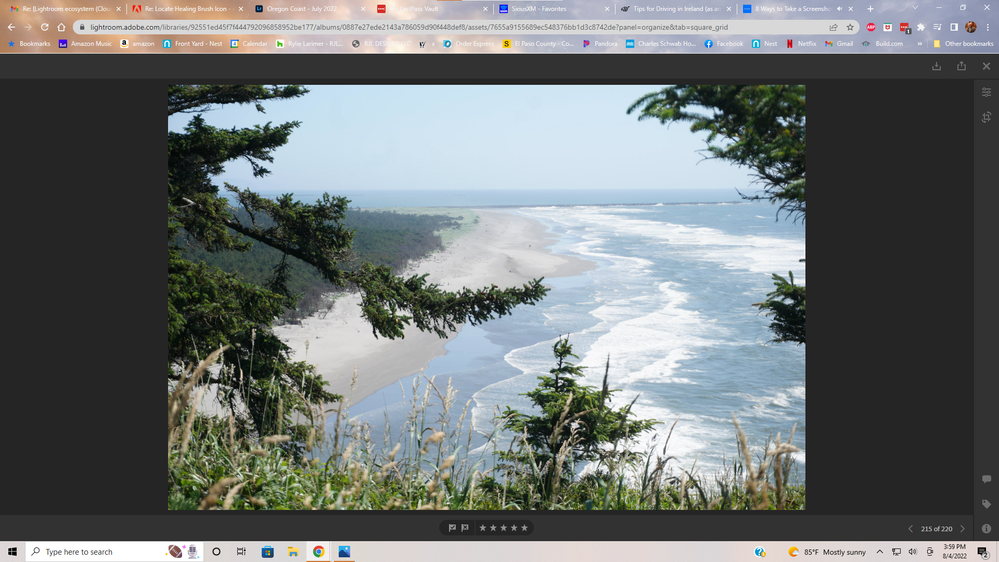Viewport: 999px width, 562px height.
Task: Set rating to three stars
Action: 503,528
